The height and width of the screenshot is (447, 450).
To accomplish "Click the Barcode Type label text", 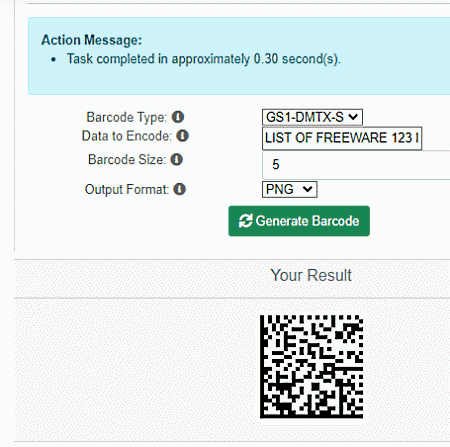I will click(x=127, y=117).
